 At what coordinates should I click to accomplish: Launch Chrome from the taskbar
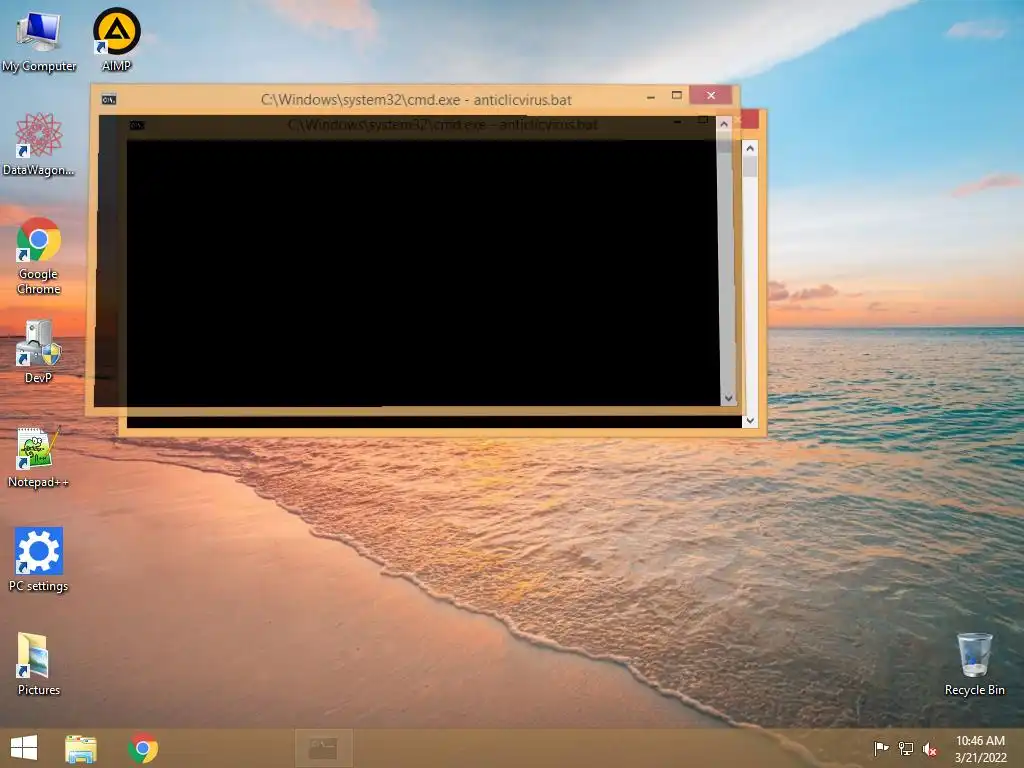(x=143, y=748)
